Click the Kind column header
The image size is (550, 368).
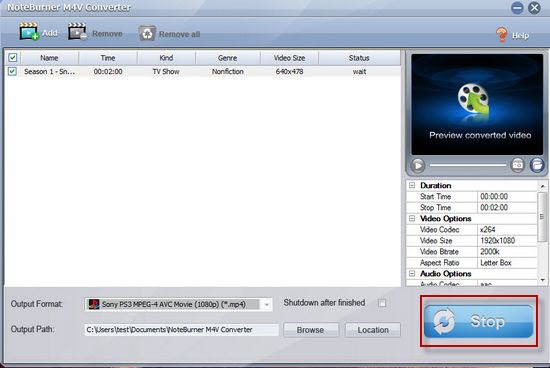pos(166,58)
